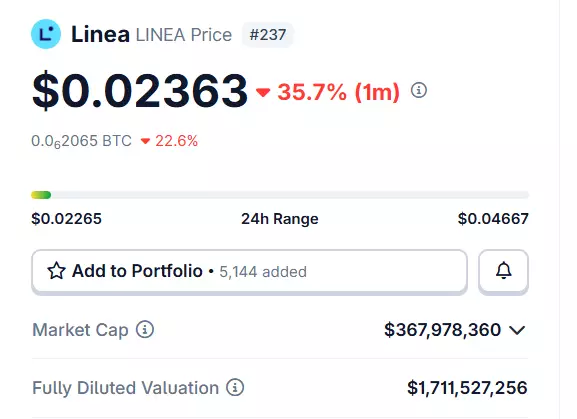Click the #237 rank badge
The height and width of the screenshot is (419, 577).
coord(268,35)
